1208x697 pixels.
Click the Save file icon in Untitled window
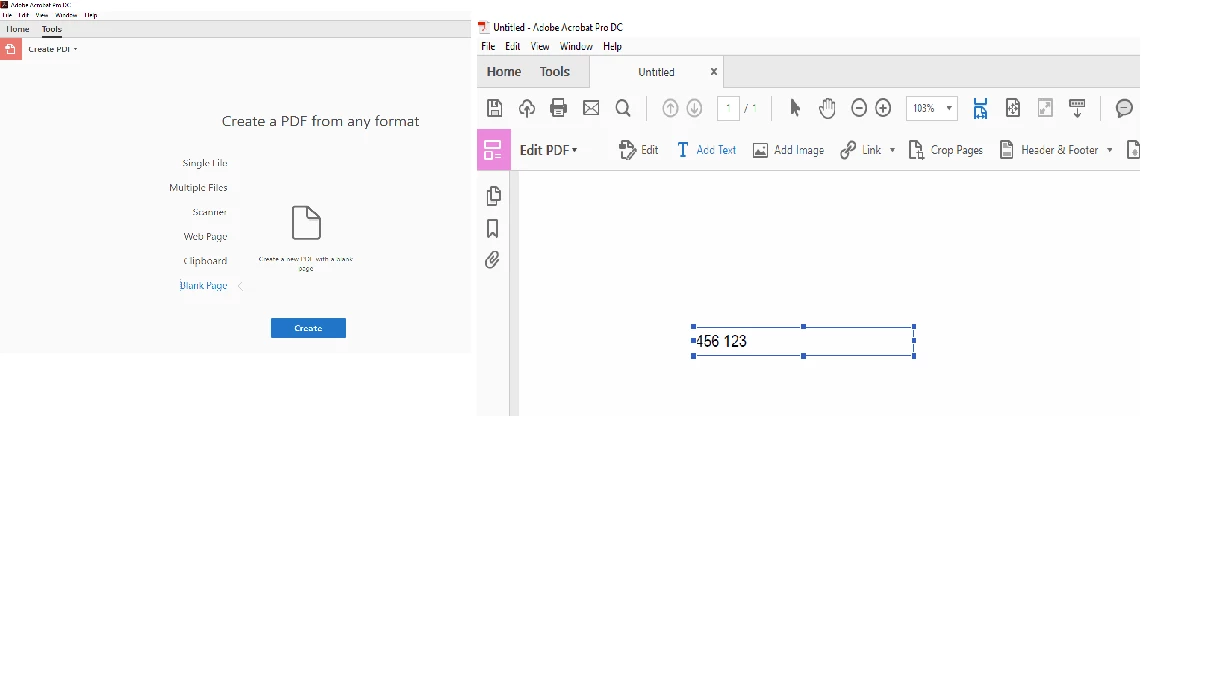[x=494, y=108]
